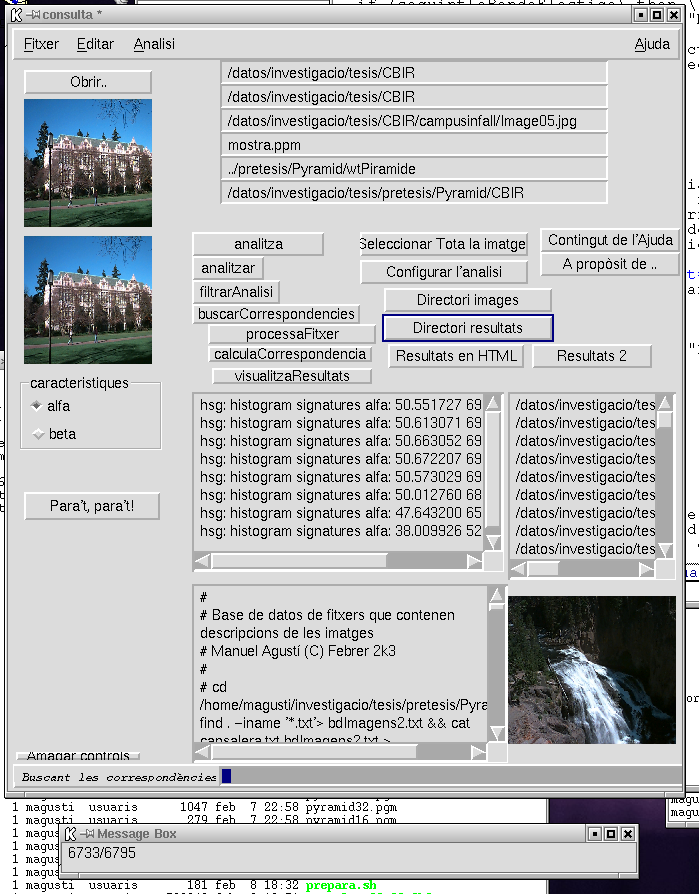Minimize the consulta window
The height and width of the screenshot is (894, 699).
641,15
